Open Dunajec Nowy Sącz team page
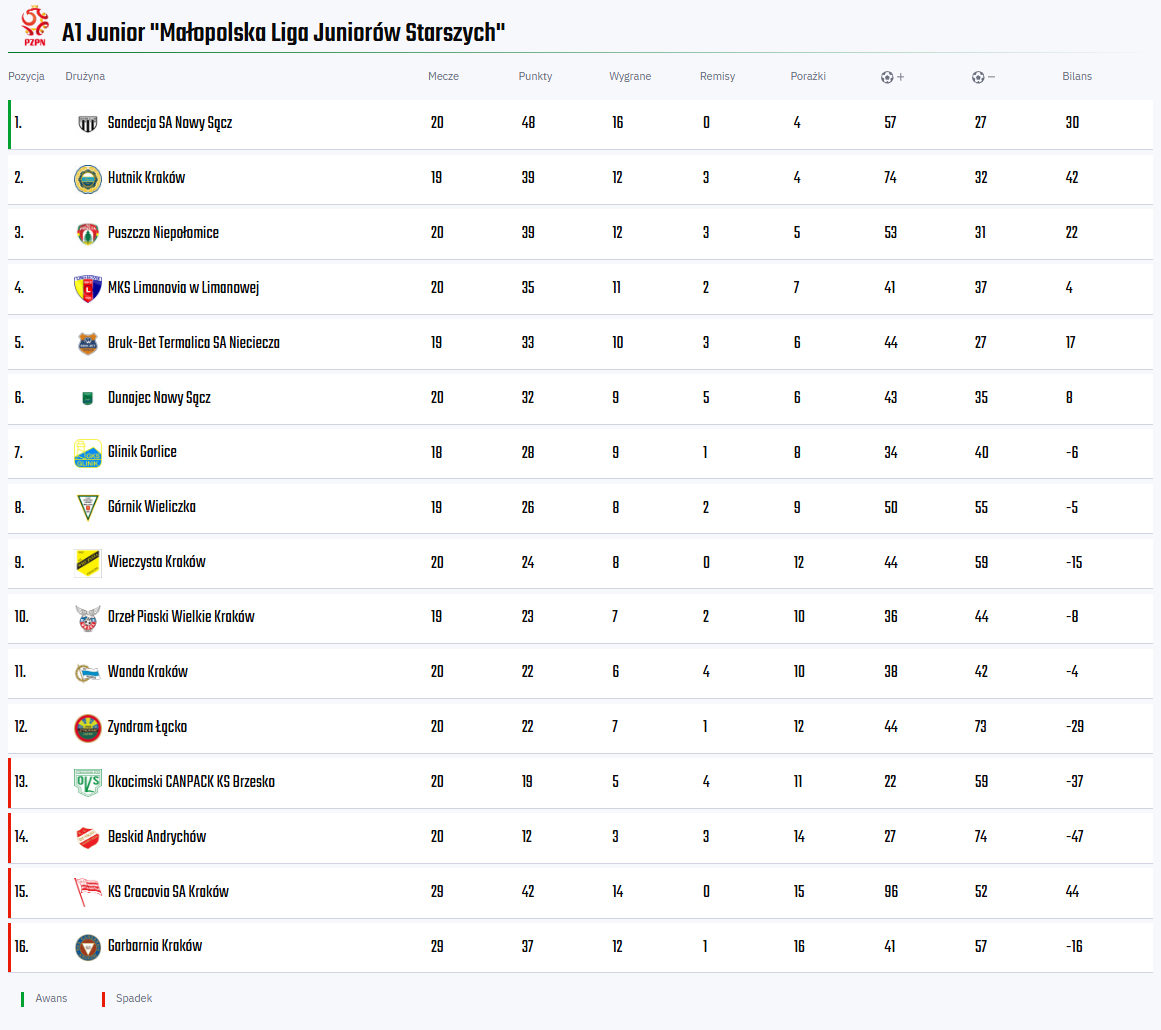1161x1030 pixels. pyautogui.click(x=159, y=398)
